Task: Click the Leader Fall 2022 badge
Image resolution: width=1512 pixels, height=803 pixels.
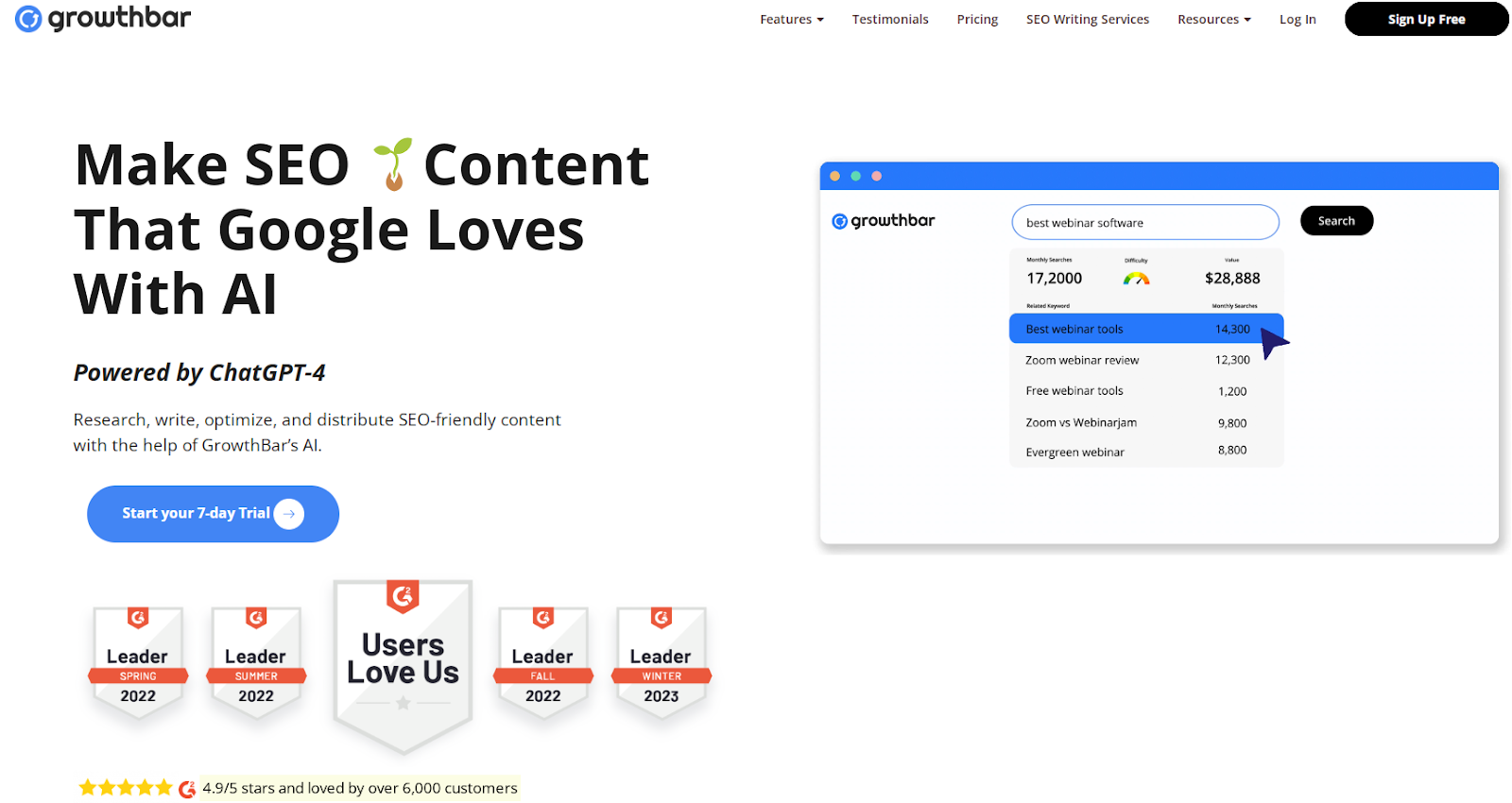Action: [543, 663]
